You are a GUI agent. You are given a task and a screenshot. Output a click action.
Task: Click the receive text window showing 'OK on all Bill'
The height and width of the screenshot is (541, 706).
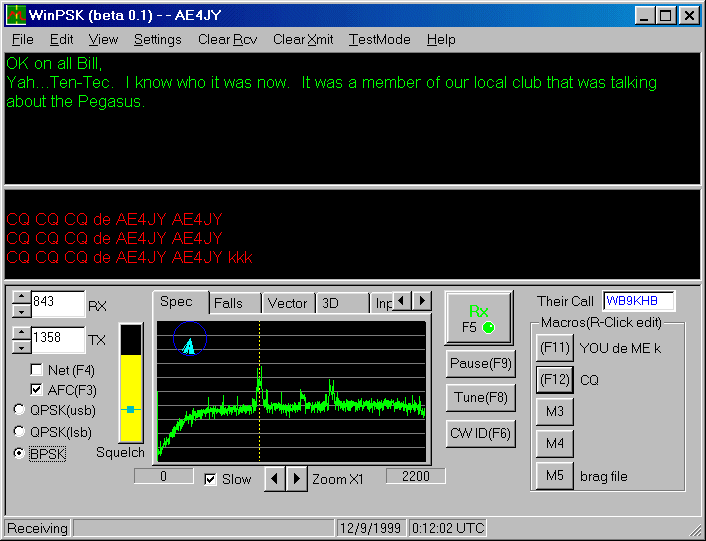353,119
